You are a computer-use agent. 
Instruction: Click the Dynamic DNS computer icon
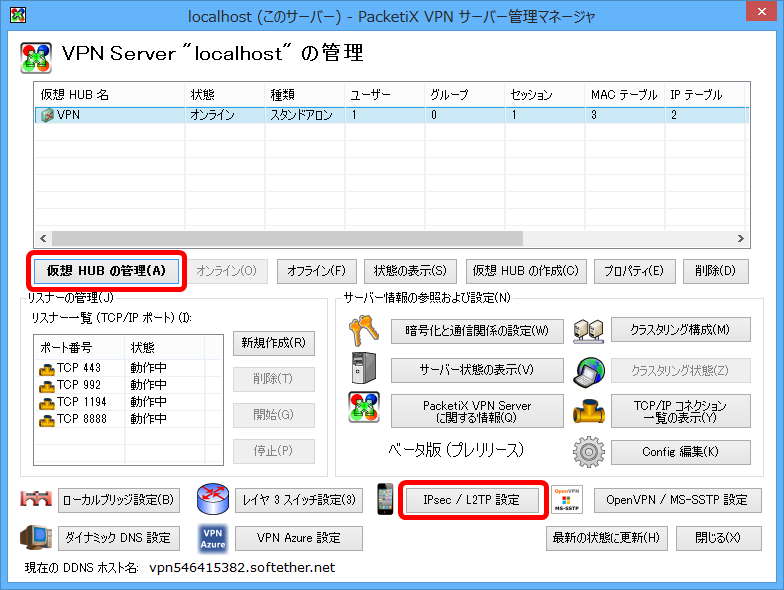[36, 538]
